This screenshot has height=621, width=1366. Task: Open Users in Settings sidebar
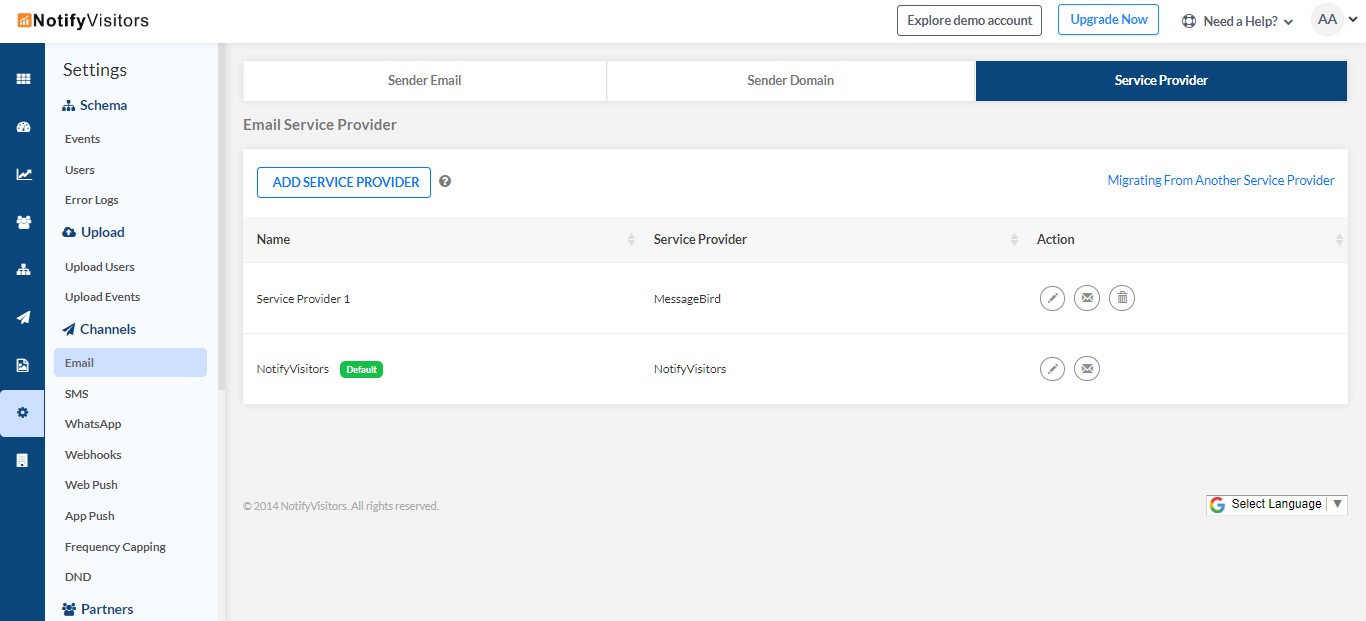80,170
